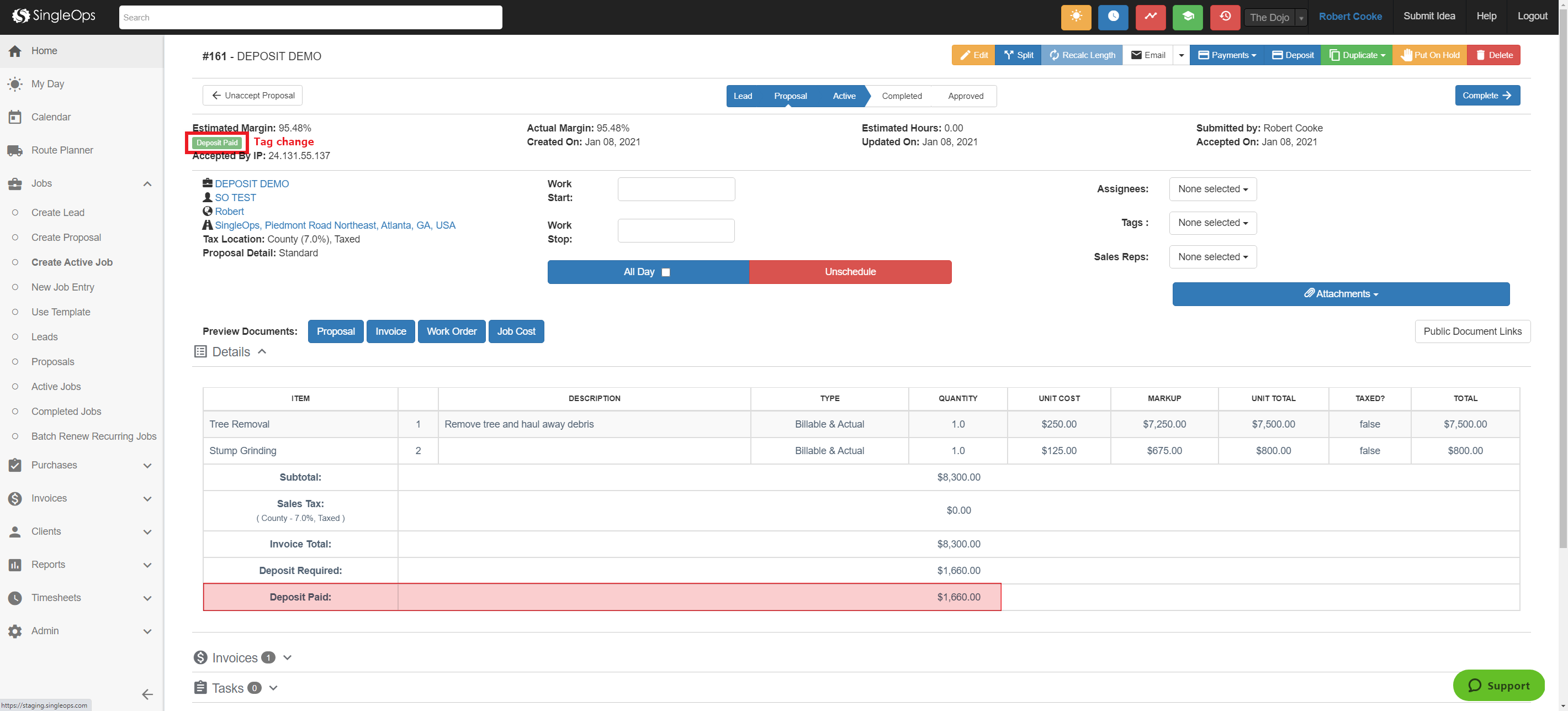Open the Tags dropdown
1568x711 pixels.
1212,223
